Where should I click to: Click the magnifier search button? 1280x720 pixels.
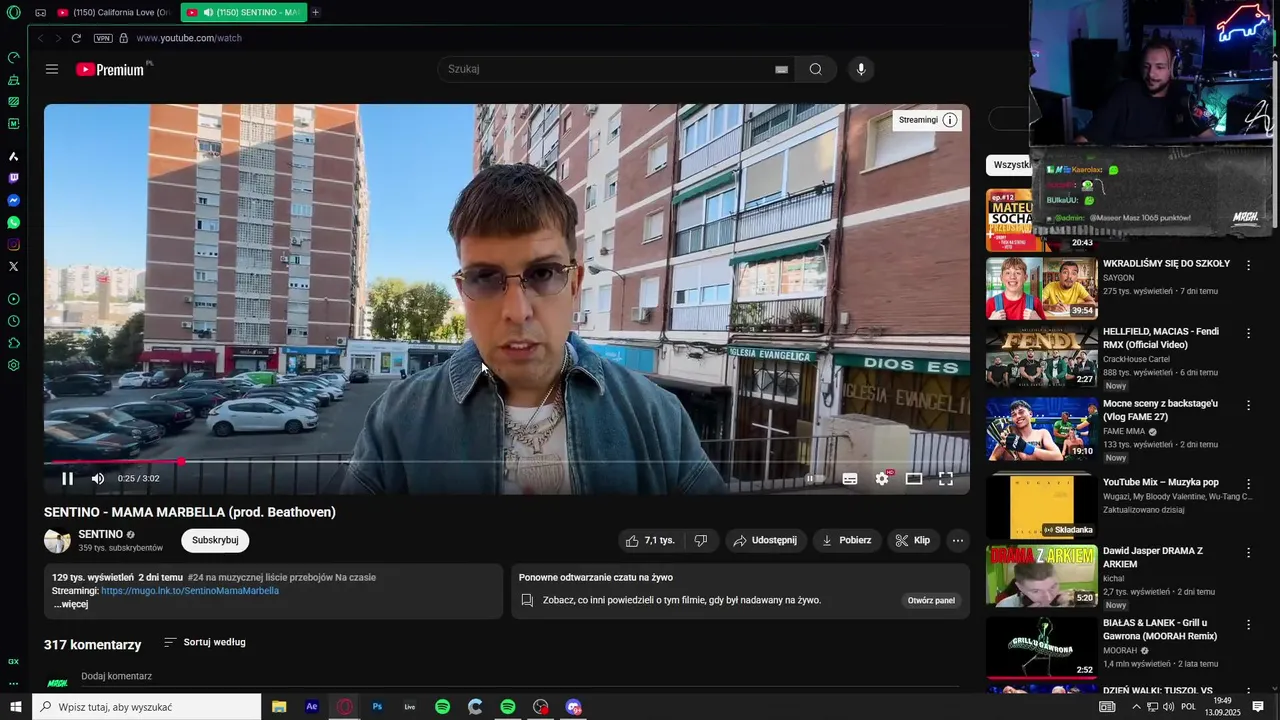816,69
